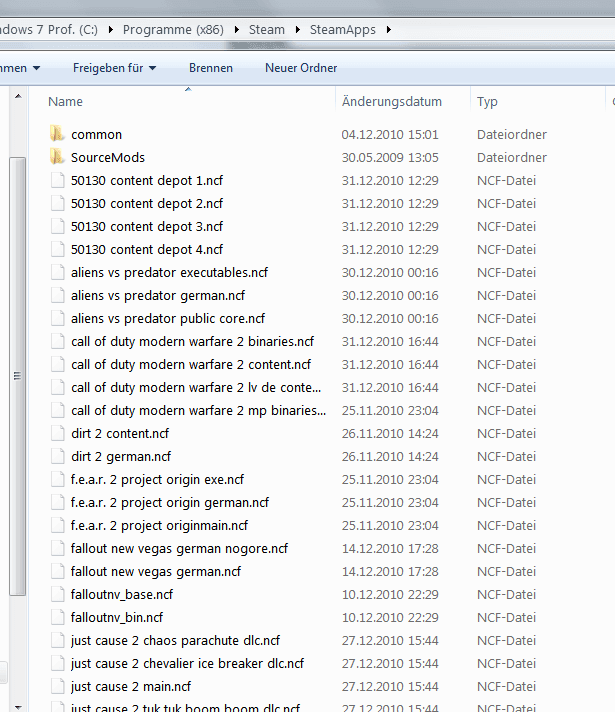
Task: Click file icon of 50130 content depot 1.ncf
Action: 57,180
